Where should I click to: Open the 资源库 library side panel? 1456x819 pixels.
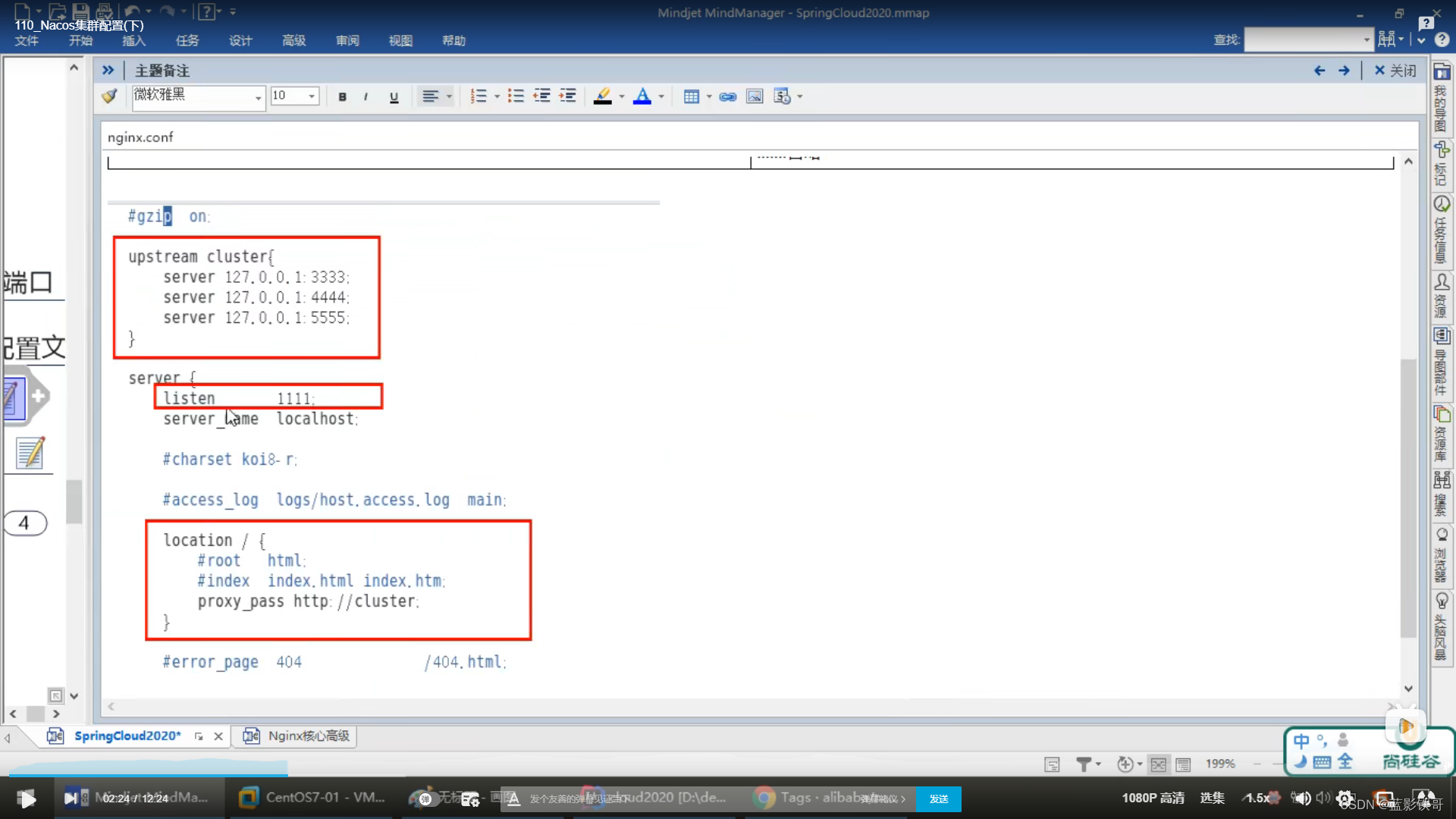tap(1442, 434)
